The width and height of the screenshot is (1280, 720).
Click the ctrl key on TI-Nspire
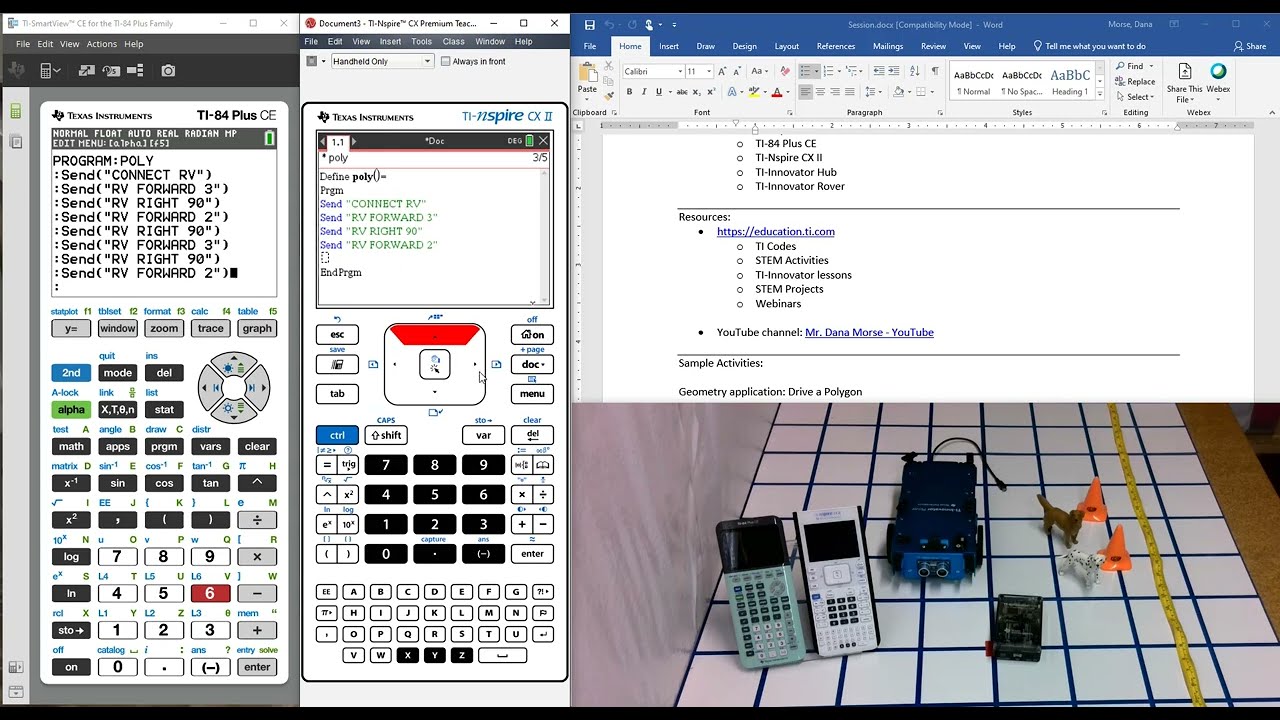[337, 435]
